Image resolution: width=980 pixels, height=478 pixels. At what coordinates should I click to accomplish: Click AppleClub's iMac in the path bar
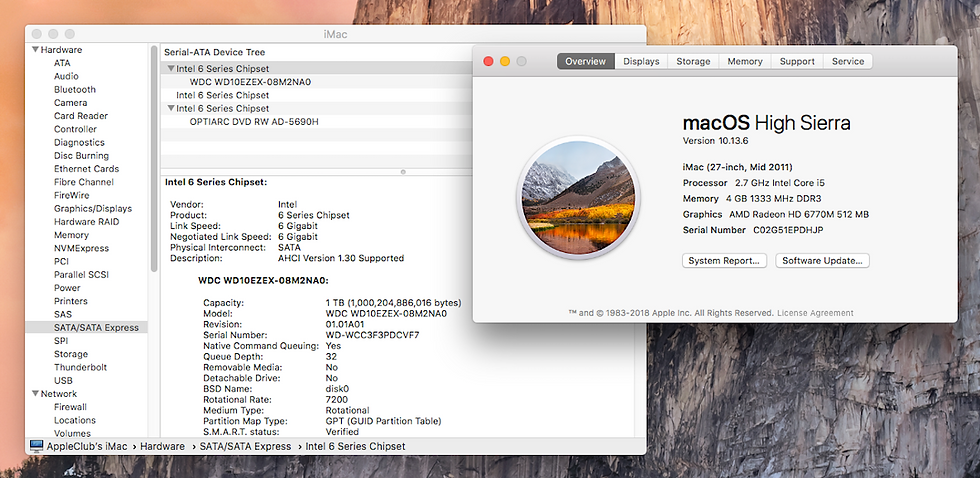[87, 446]
